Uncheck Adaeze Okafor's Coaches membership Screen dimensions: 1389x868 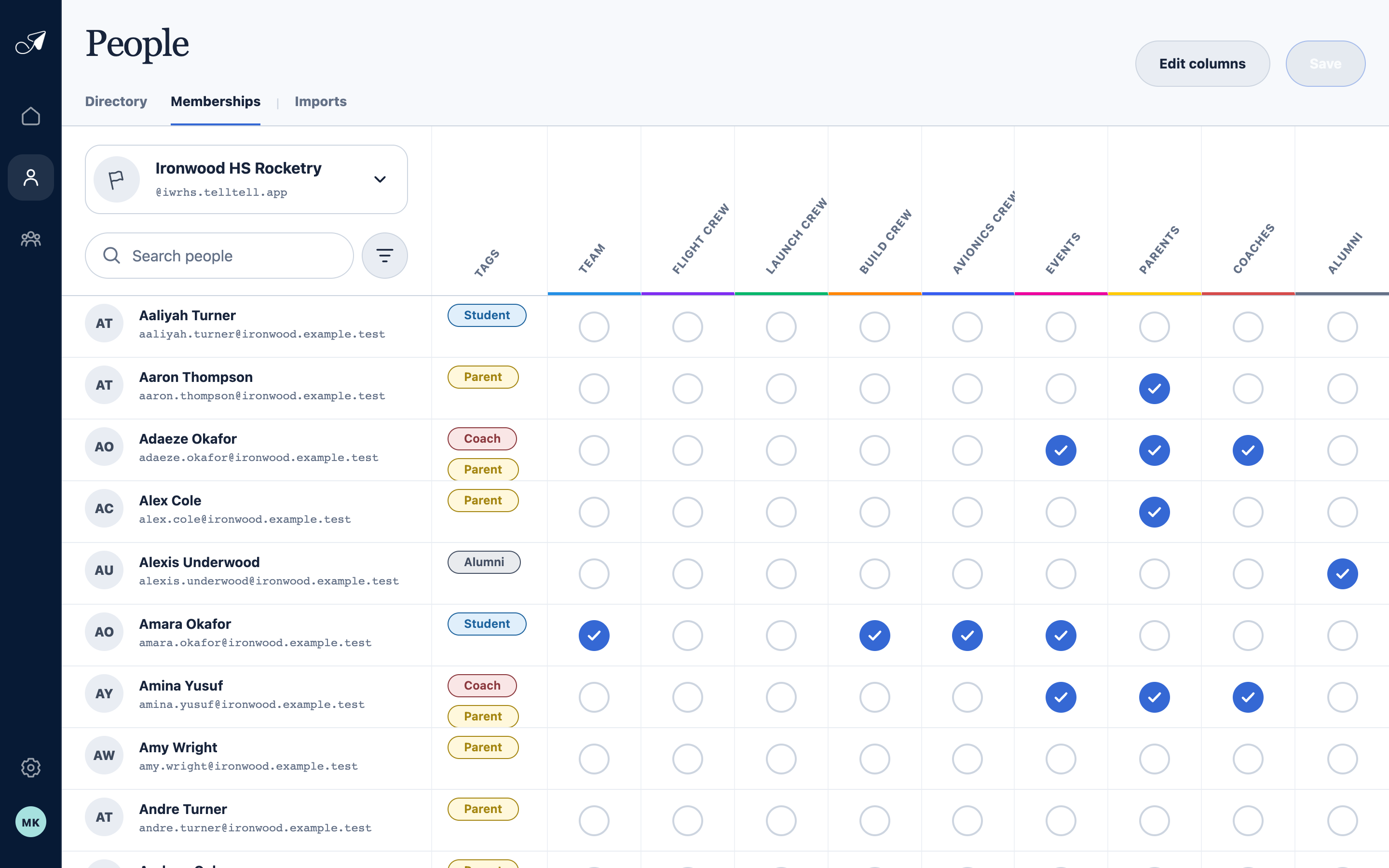[1248, 450]
